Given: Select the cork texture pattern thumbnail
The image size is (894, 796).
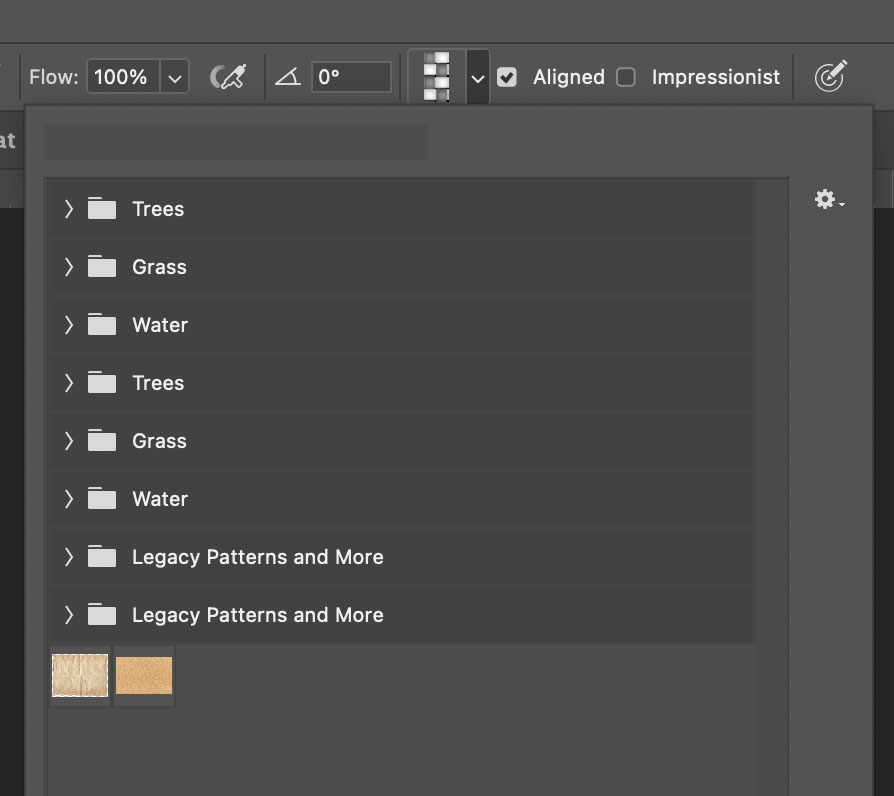Looking at the screenshot, I should point(143,675).
